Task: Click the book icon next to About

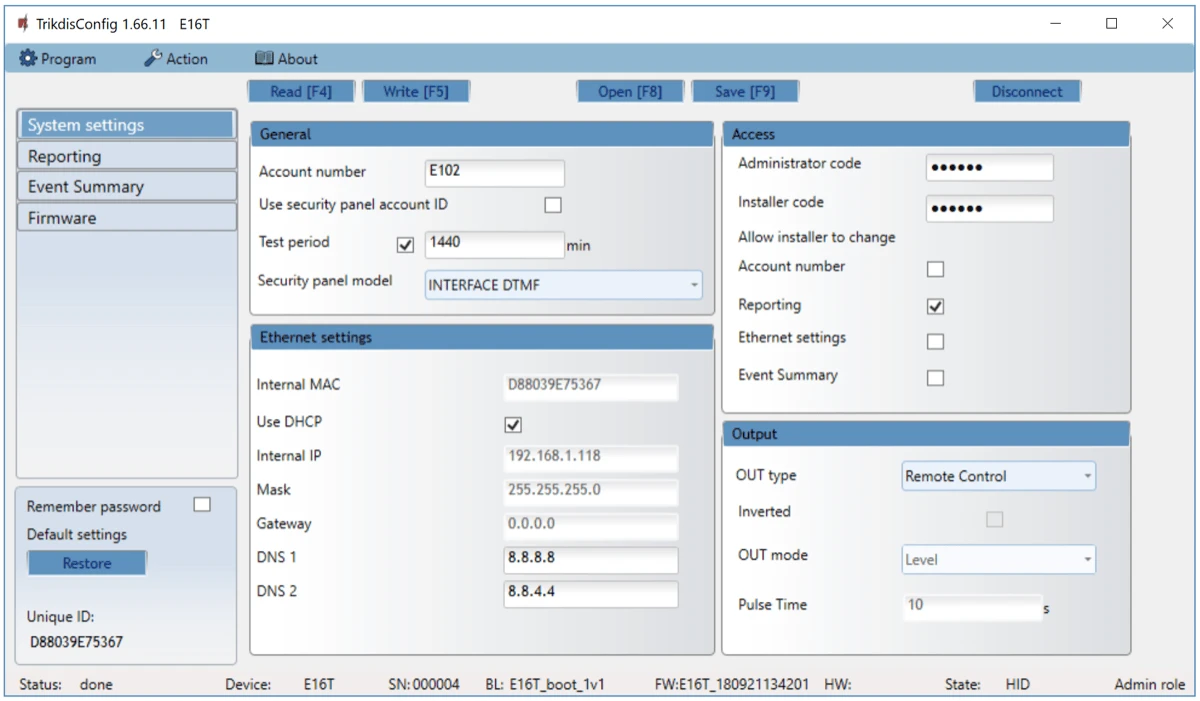Action: (264, 59)
